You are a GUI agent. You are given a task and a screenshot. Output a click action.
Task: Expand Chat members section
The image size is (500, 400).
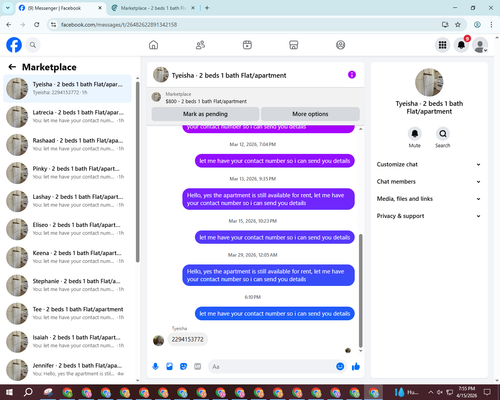[429, 182]
